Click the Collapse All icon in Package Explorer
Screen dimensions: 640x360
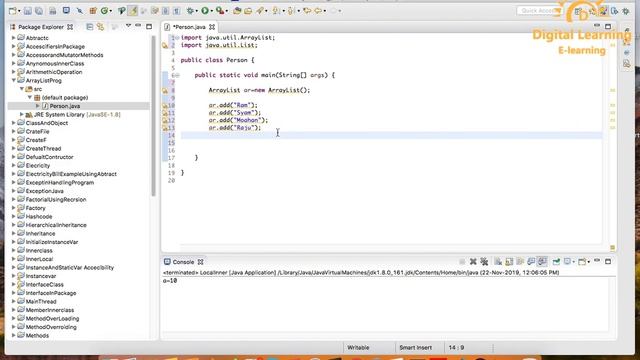pyautogui.click(x=89, y=27)
